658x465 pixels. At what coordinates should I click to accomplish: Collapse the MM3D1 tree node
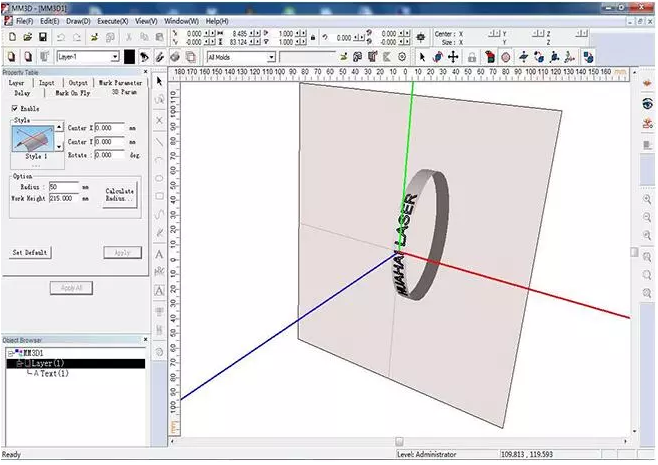(10, 353)
